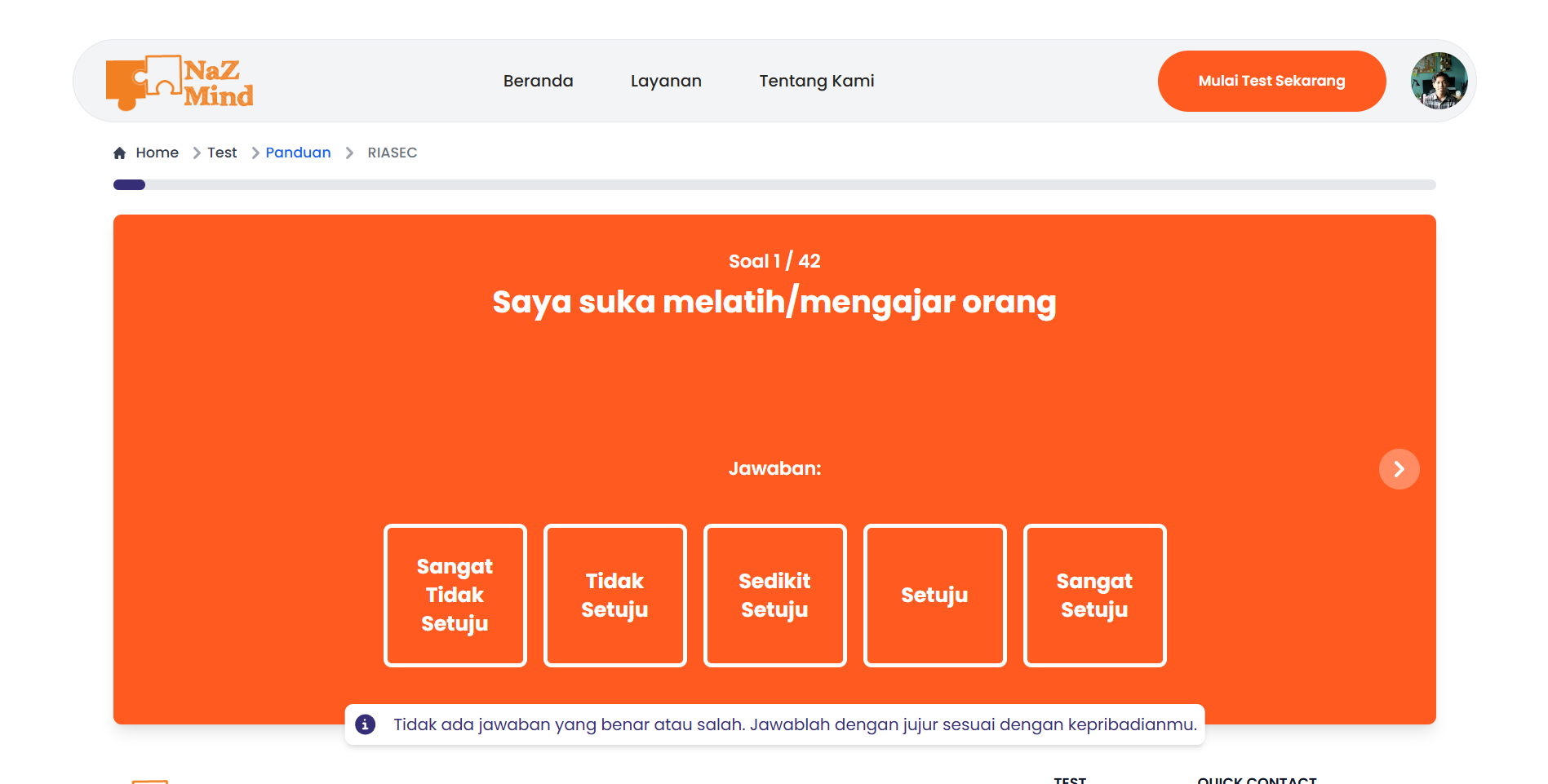The width and height of the screenshot is (1548, 784).
Task: Click the RIASEC breadcrumb entry
Action: [x=393, y=153]
